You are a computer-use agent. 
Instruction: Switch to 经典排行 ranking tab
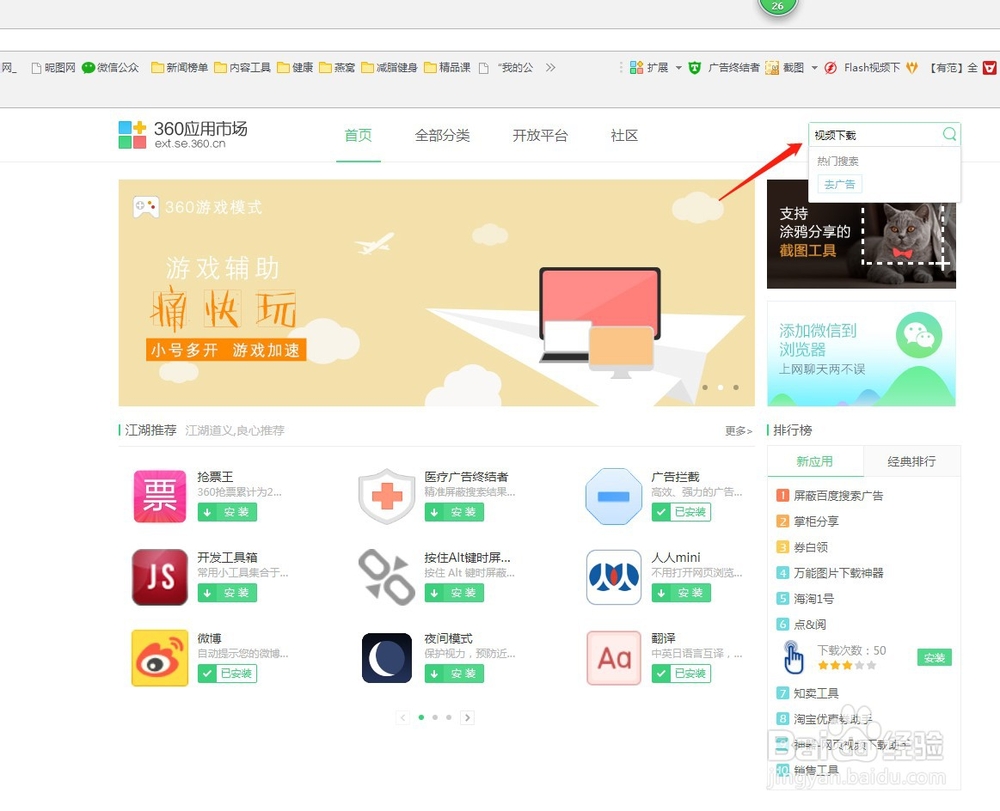912,461
